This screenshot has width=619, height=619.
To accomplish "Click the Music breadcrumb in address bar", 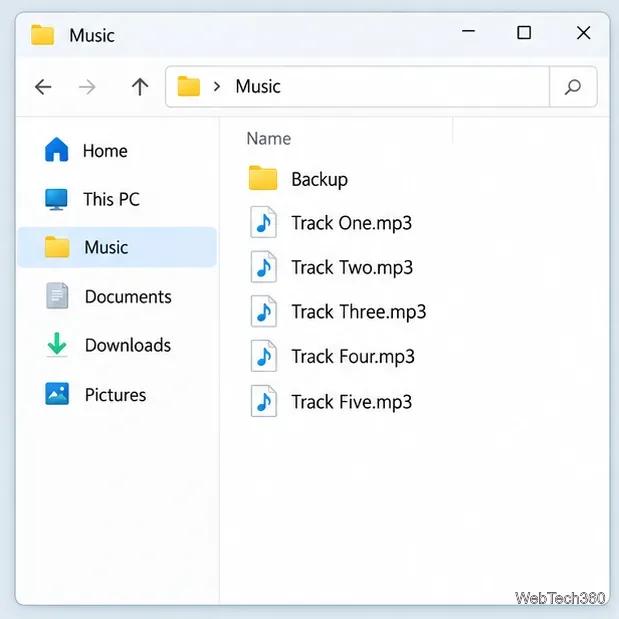I will (258, 86).
